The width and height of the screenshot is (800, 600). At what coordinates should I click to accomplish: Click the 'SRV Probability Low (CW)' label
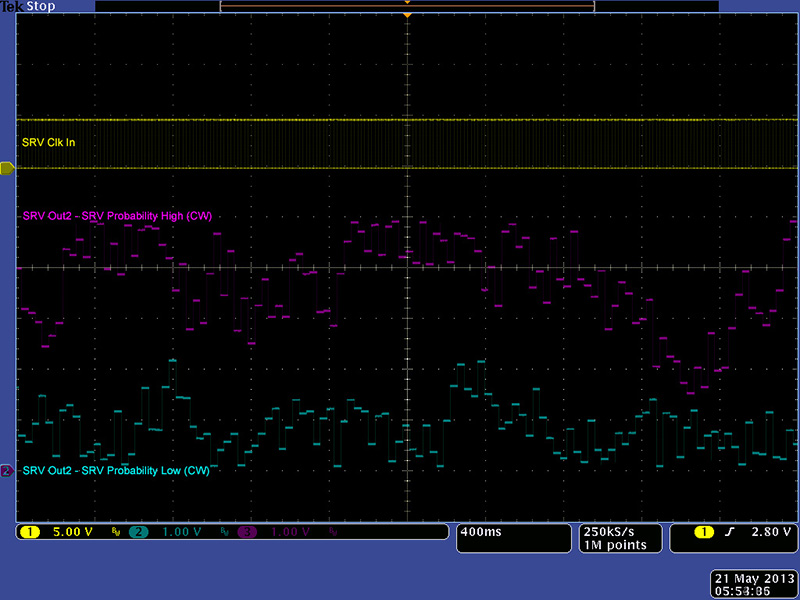(x=116, y=470)
